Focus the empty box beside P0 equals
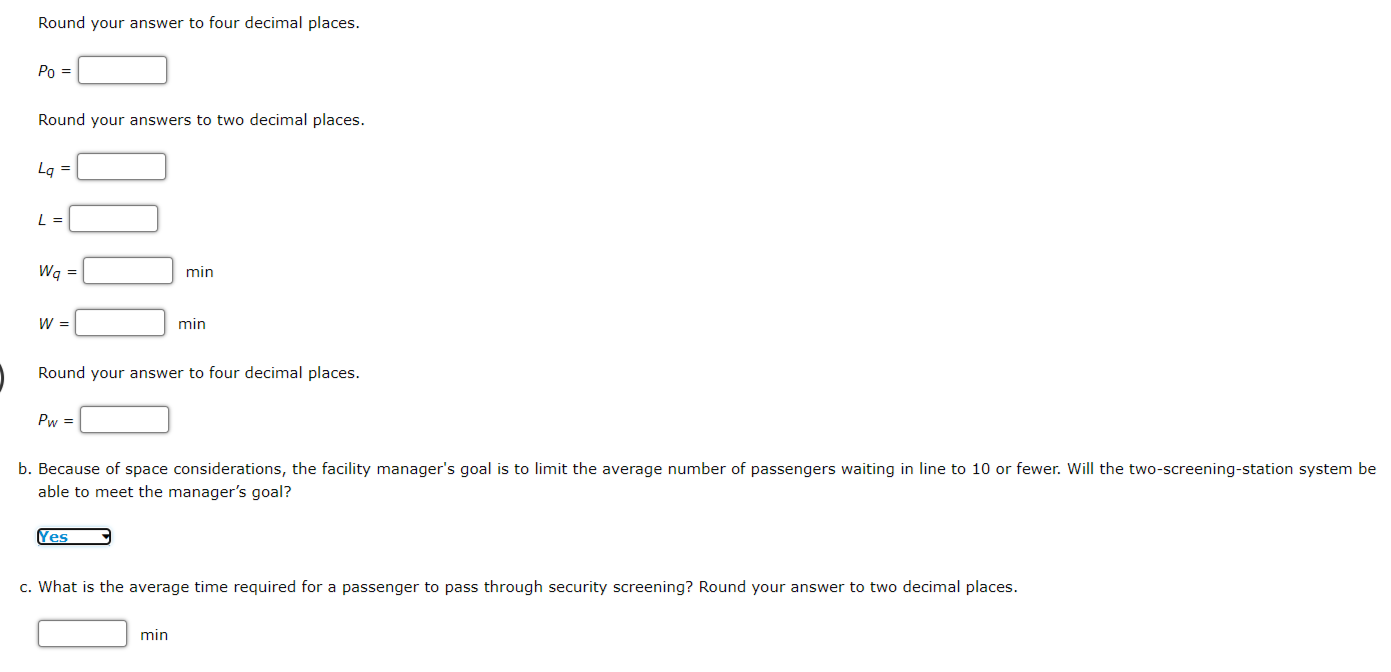Image resolution: width=1391 pixels, height=672 pixels. (x=121, y=69)
